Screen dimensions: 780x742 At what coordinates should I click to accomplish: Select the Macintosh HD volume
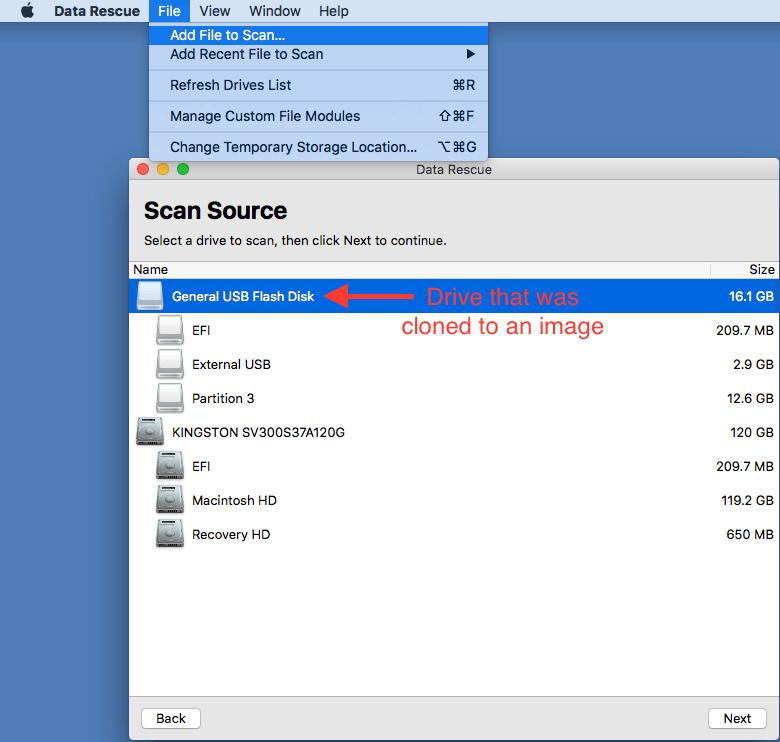point(454,500)
